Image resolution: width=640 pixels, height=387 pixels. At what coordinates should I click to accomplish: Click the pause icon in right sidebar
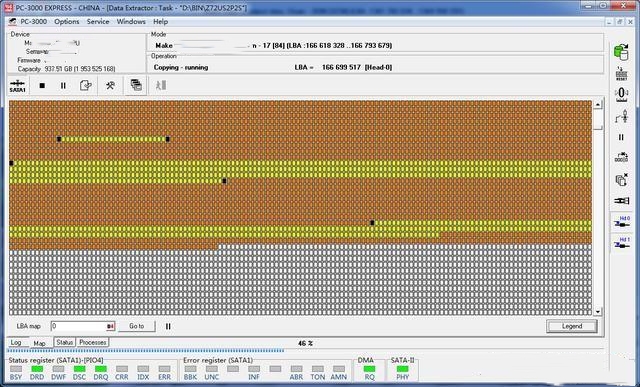pos(621,137)
